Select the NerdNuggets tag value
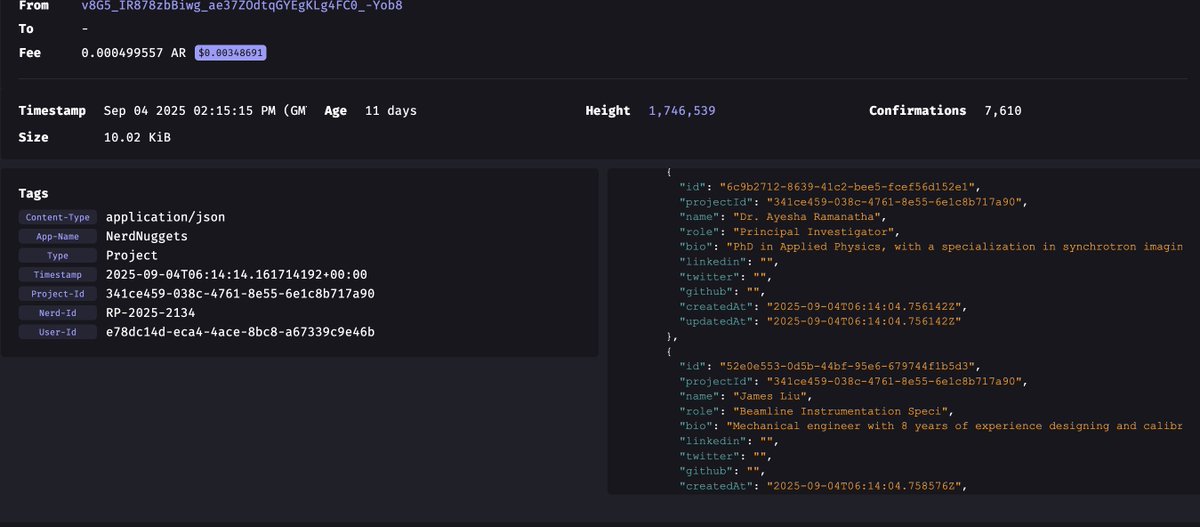Screen dimensions: 1200x527 point(146,237)
